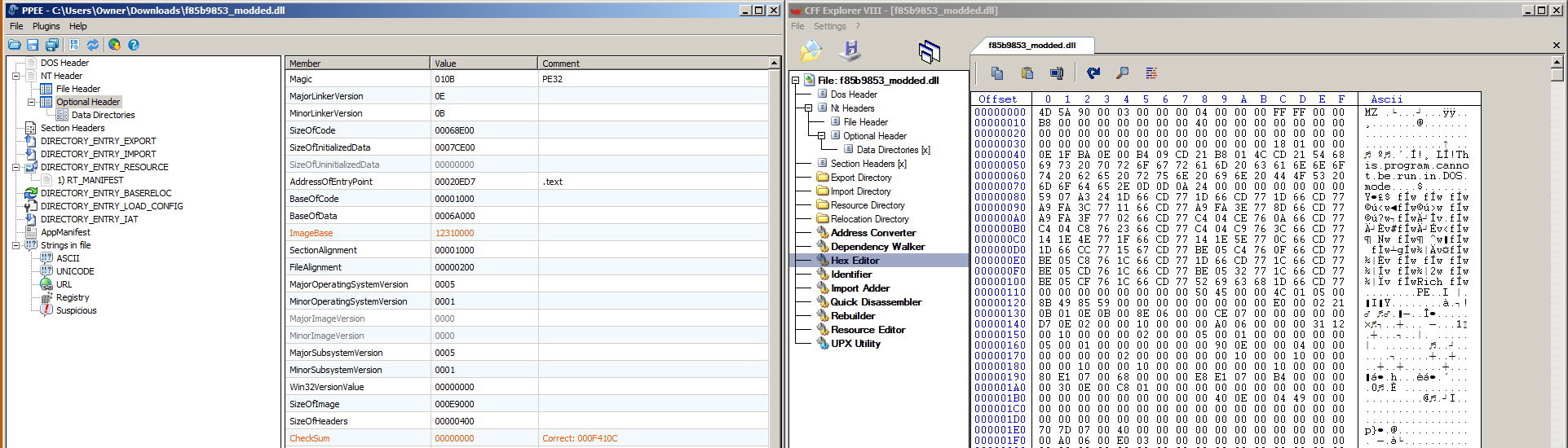
Task: Click the undo arrow icon in hex editor
Action: [x=1093, y=73]
